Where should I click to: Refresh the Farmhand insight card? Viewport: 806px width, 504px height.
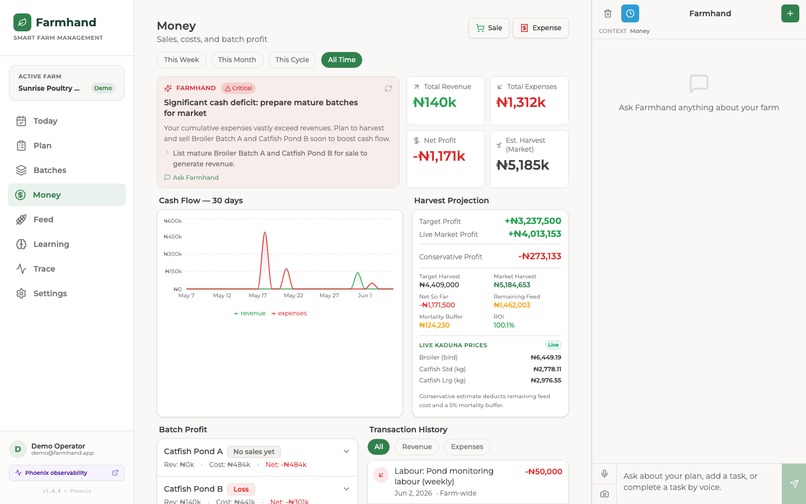pyautogui.click(x=389, y=88)
